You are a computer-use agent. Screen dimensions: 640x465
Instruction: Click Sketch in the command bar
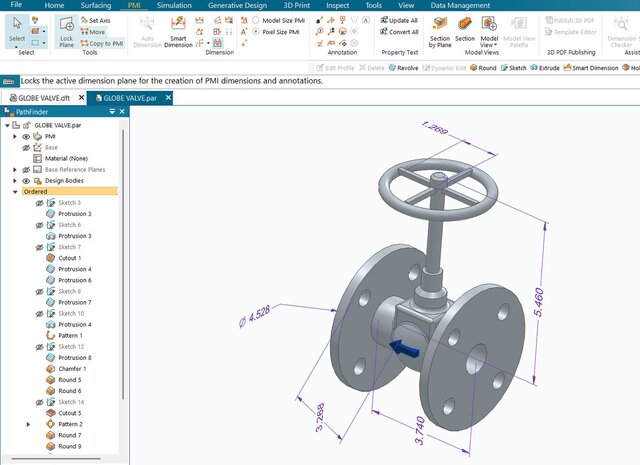point(513,68)
